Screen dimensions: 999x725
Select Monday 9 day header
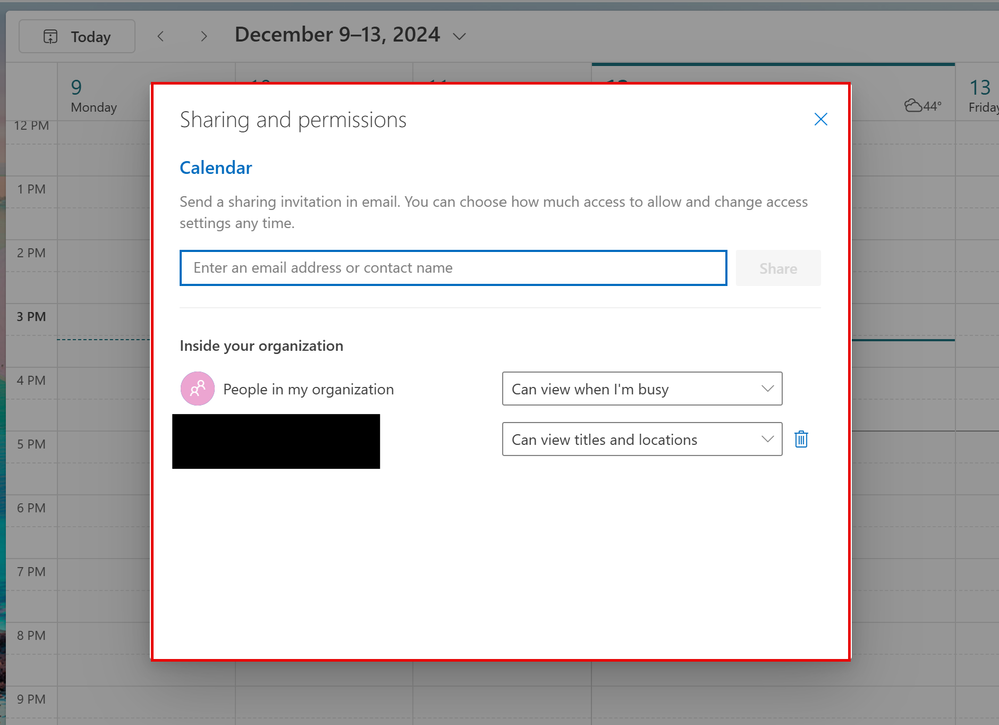pos(94,96)
